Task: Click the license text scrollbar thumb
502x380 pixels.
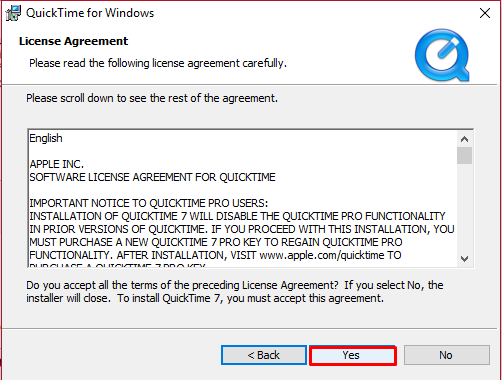Action: click(x=464, y=155)
